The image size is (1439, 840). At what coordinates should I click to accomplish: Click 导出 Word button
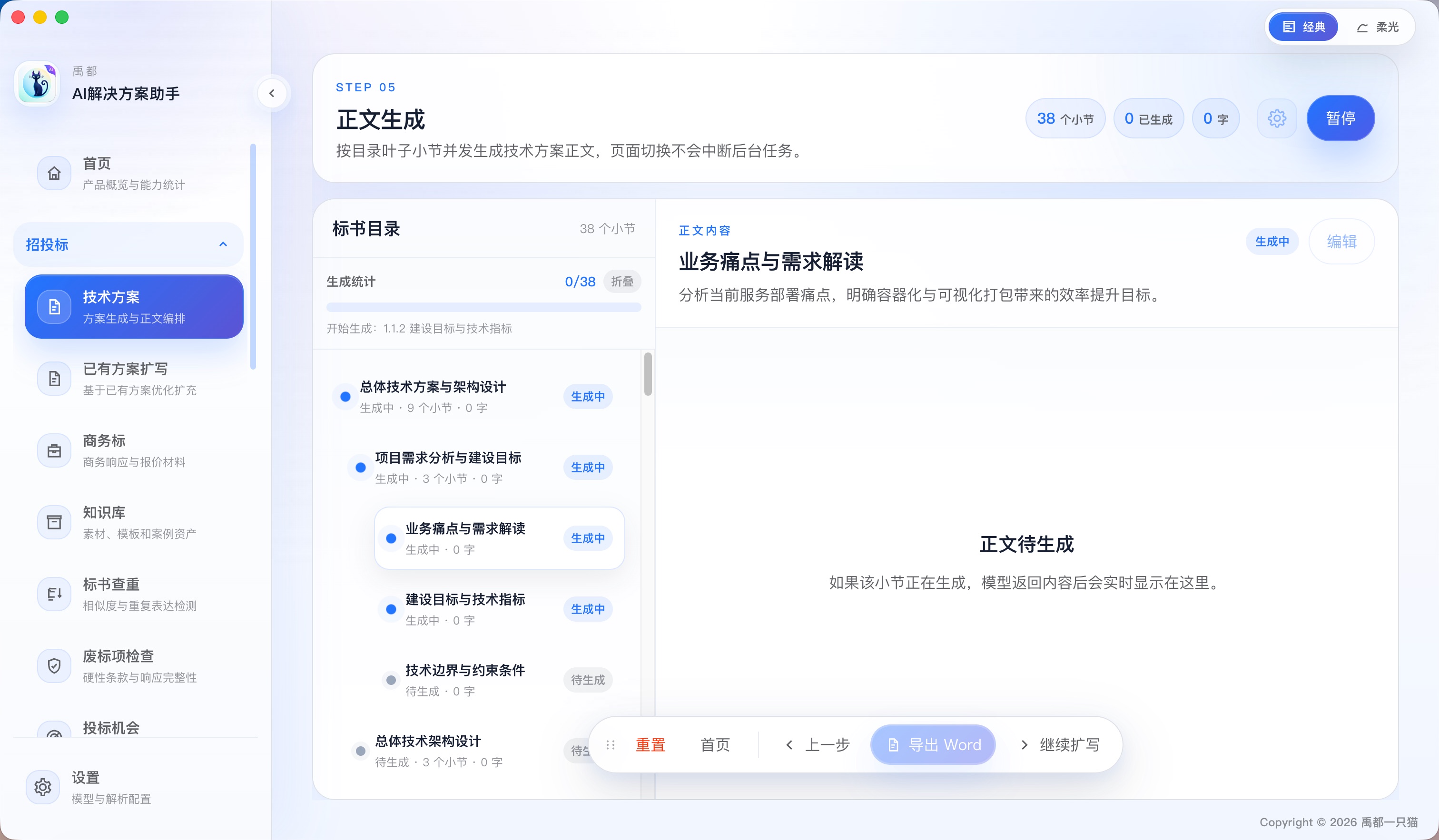pyautogui.click(x=933, y=745)
